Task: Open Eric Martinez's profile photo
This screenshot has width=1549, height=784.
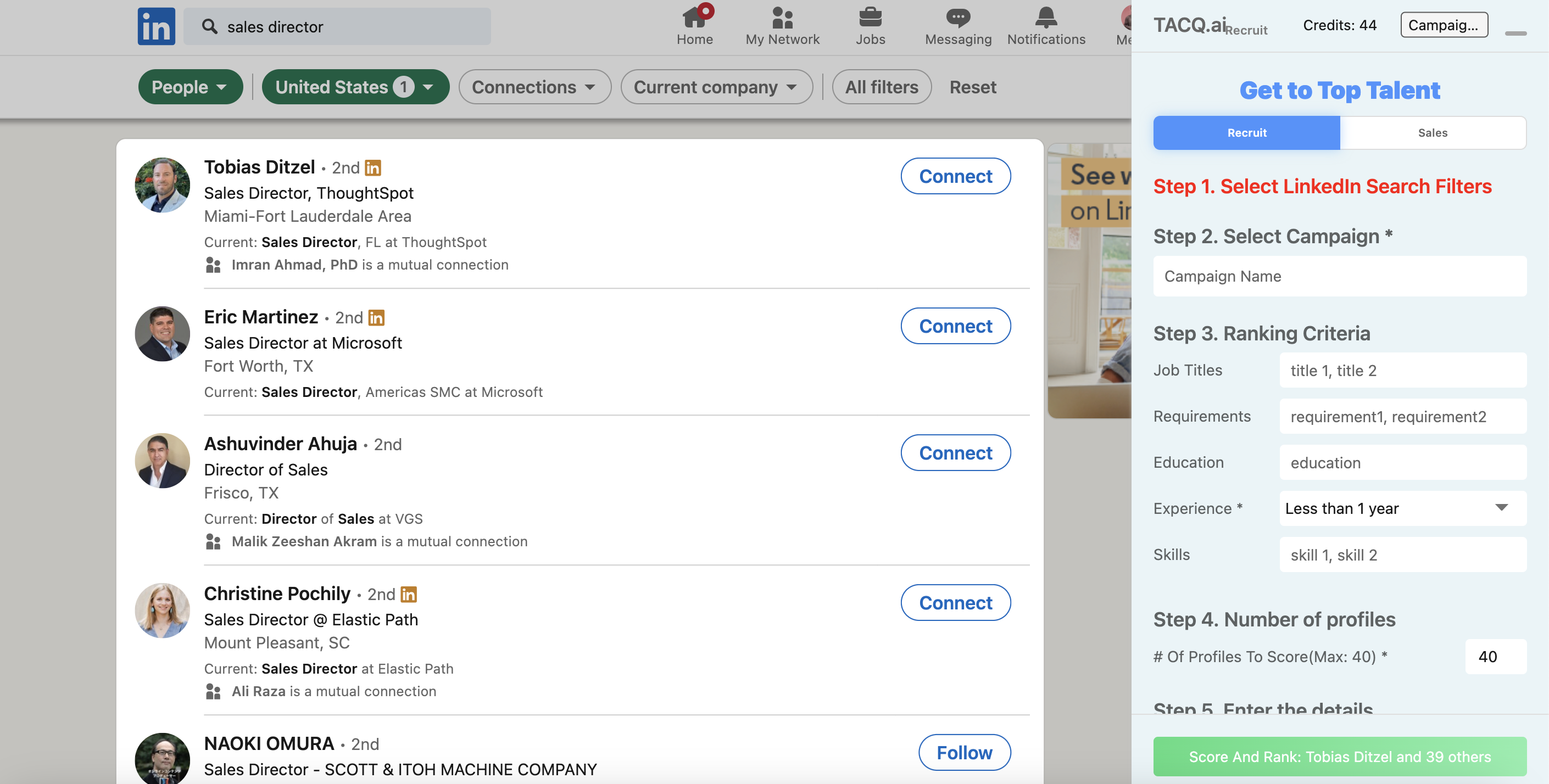Action: tap(163, 334)
